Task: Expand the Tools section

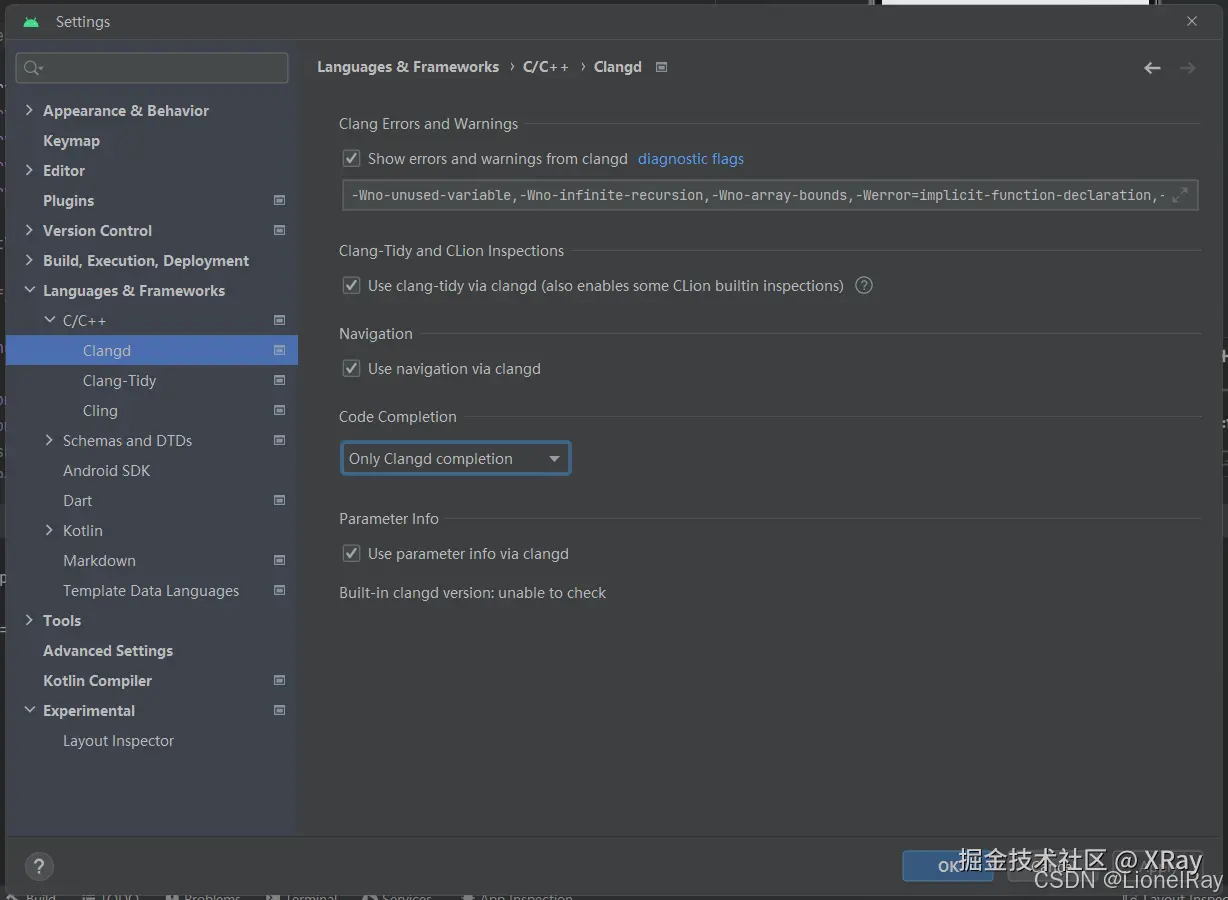Action: click(29, 620)
